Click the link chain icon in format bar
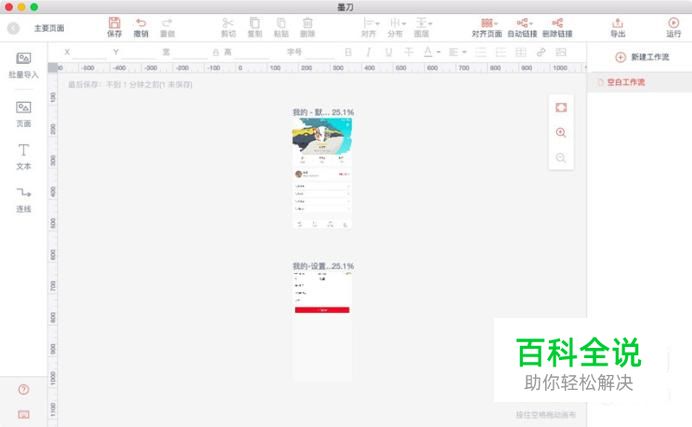 click(541, 52)
